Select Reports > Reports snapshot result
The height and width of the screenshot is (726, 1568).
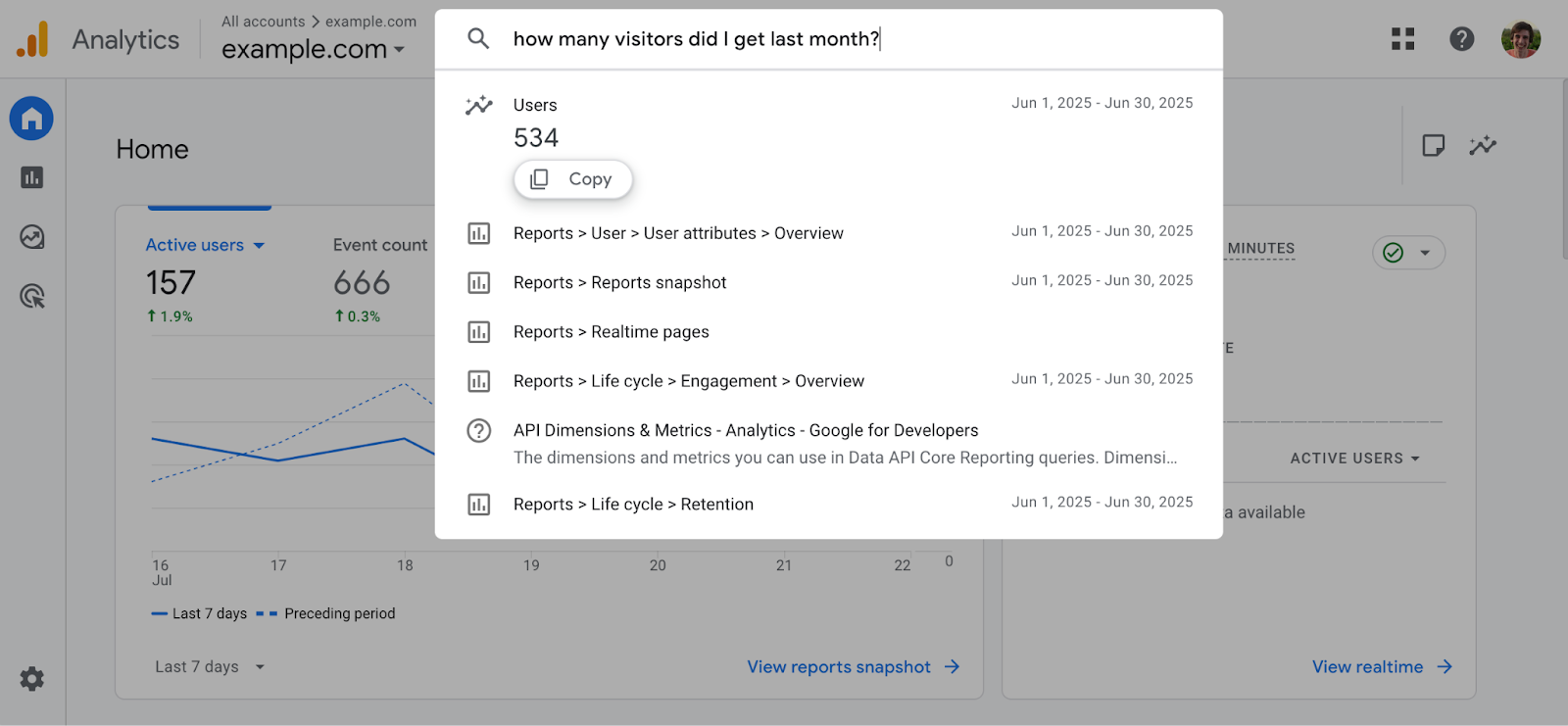click(619, 283)
